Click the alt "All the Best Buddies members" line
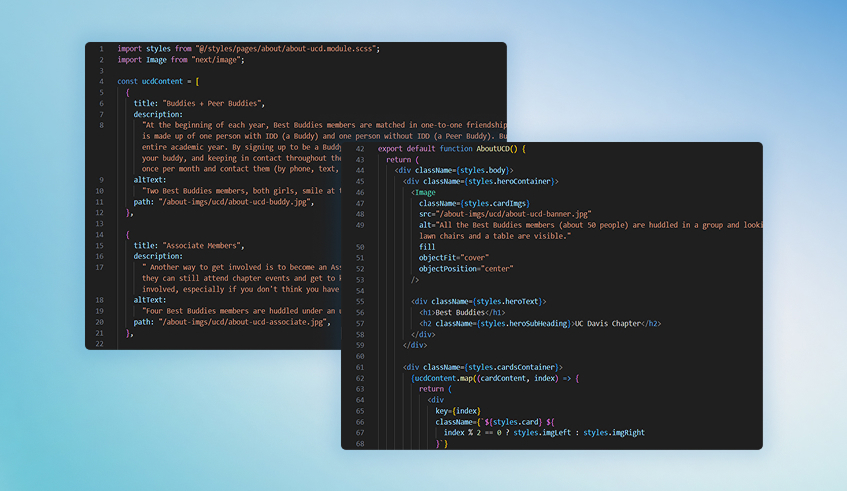This screenshot has width=847, height=491. click(x=590, y=225)
